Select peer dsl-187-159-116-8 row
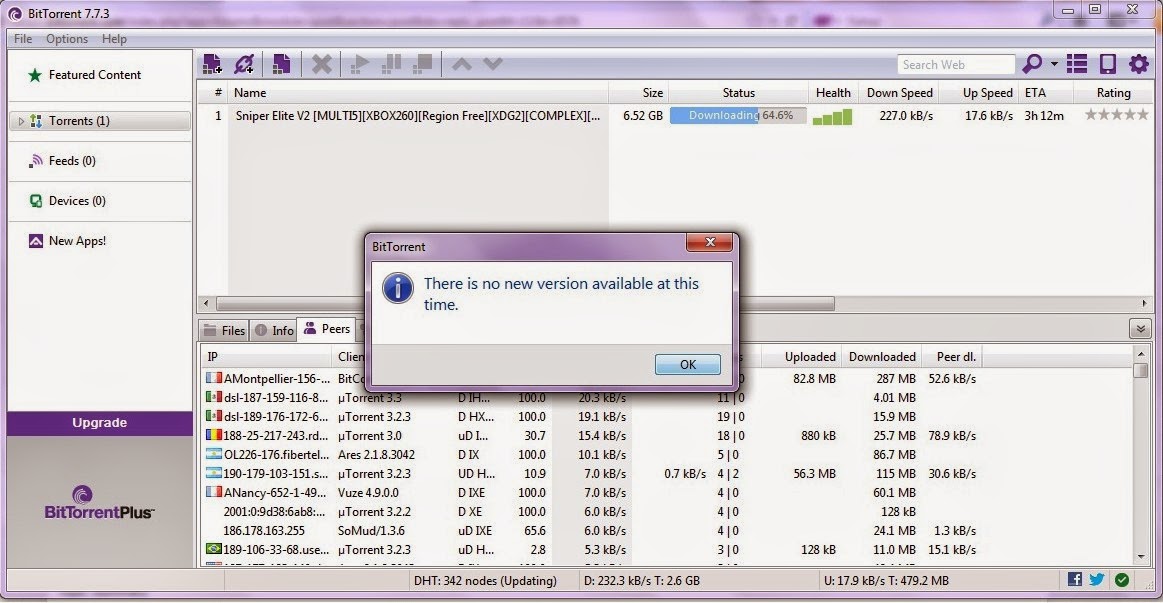The height and width of the screenshot is (603, 1163). click(x=668, y=398)
